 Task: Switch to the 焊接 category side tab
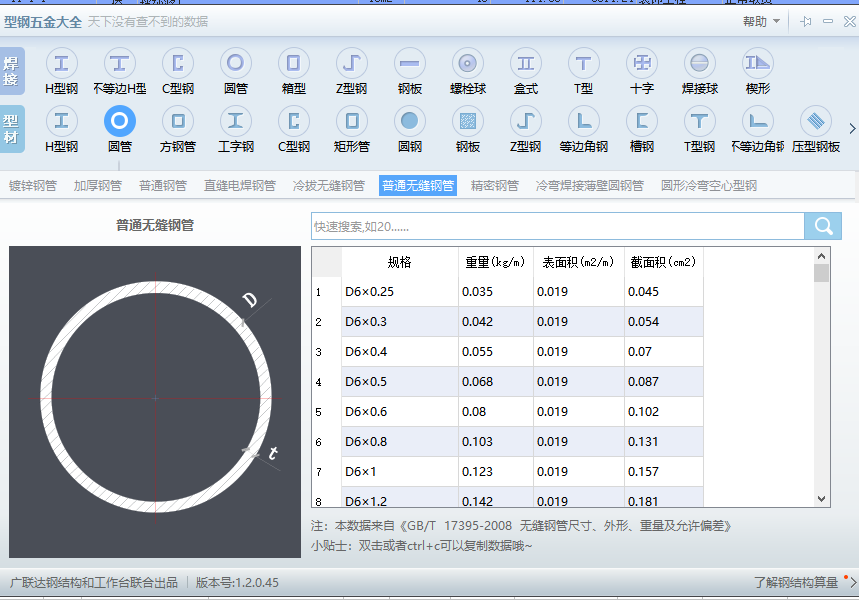[11, 71]
